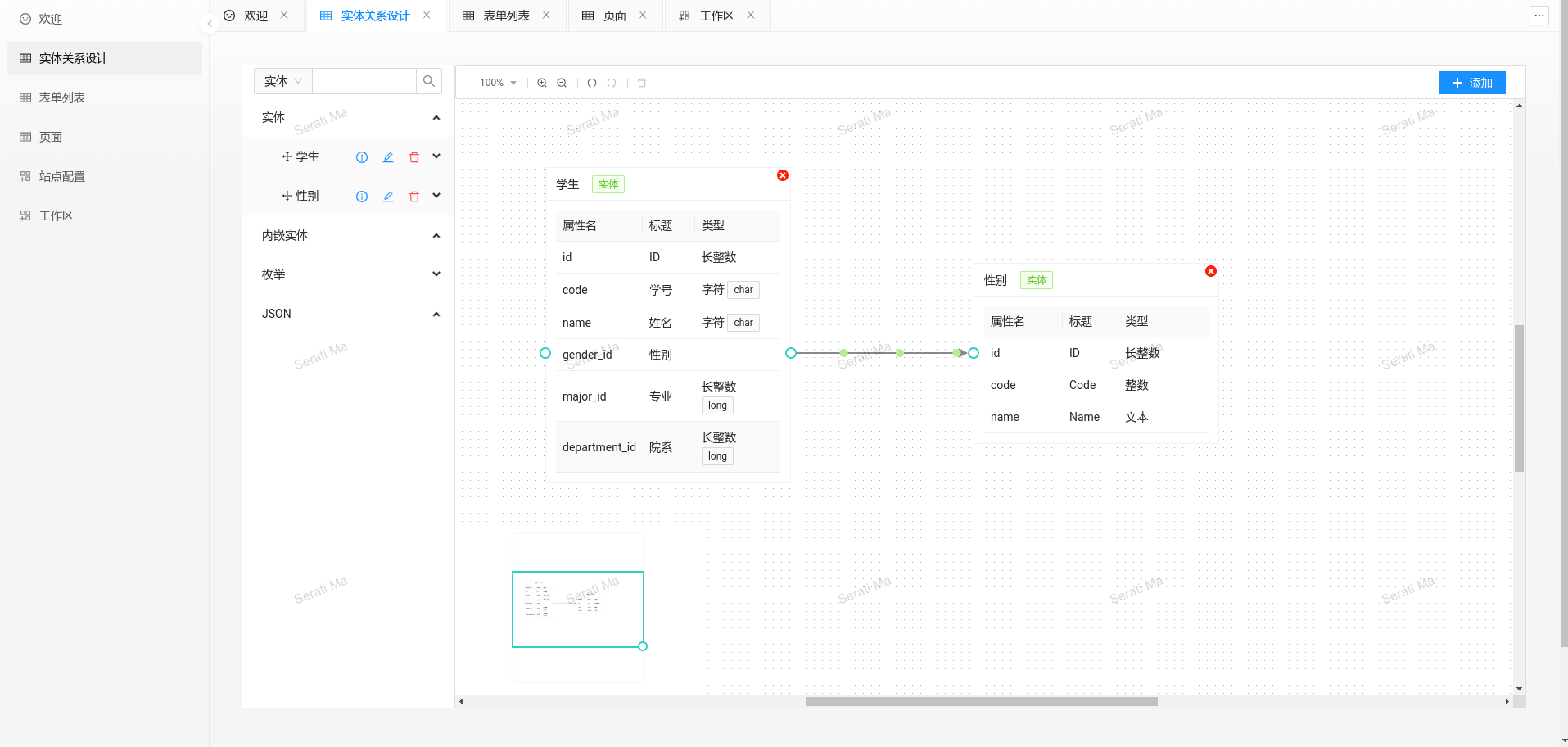Click the Code cell in 性别 node
Screen dimensions: 1568x747
click(x=1082, y=385)
